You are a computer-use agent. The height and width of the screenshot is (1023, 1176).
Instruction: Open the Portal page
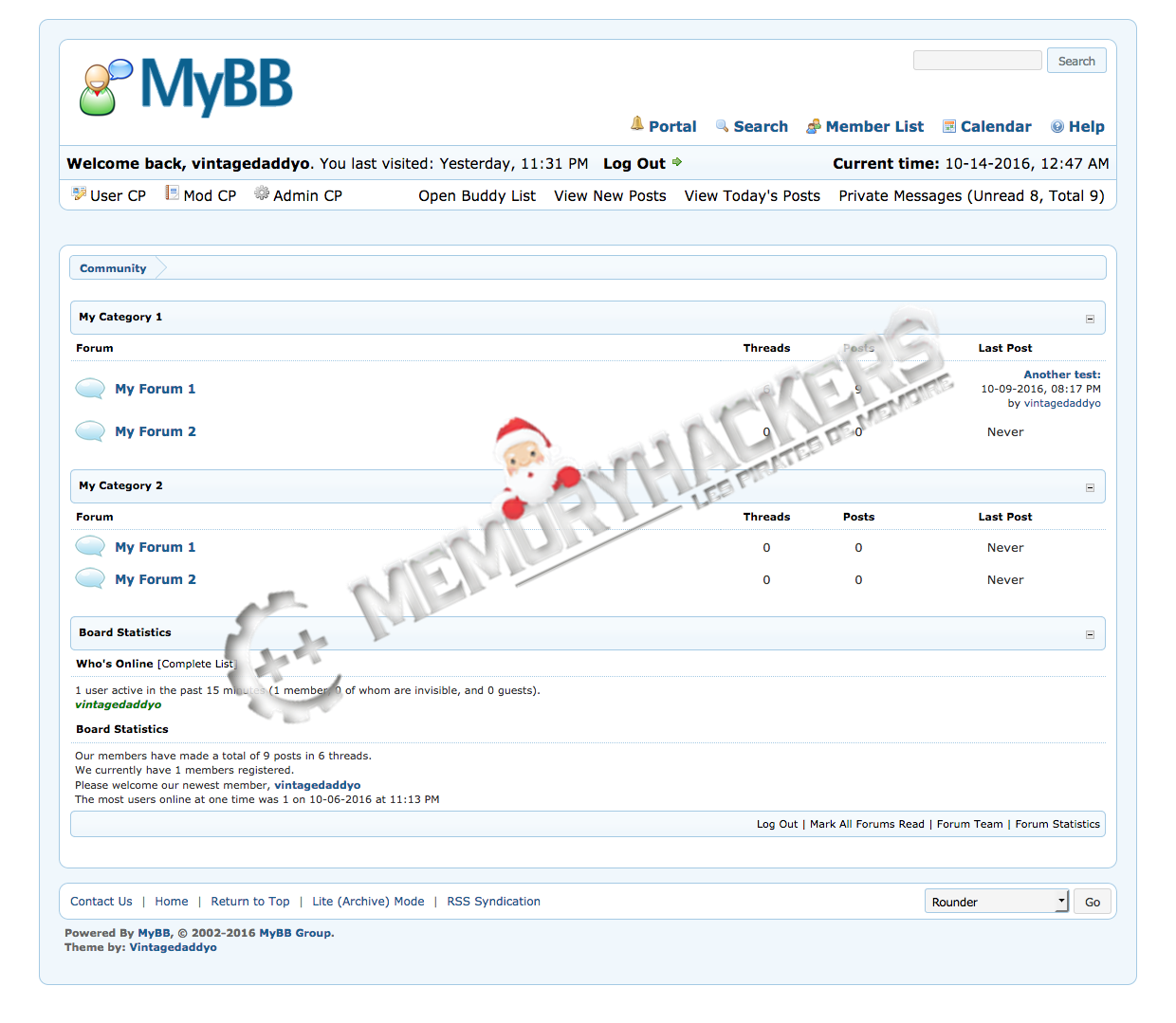tap(672, 126)
